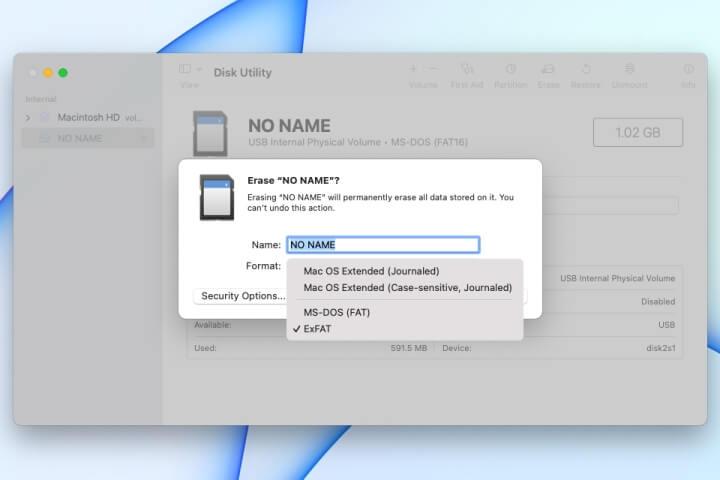Expand the Macintosh HD disclosure chevron

(x=28, y=118)
